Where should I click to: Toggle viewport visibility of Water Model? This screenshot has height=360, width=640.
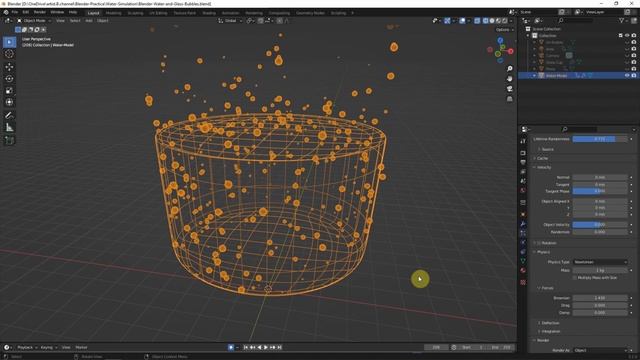[627, 76]
